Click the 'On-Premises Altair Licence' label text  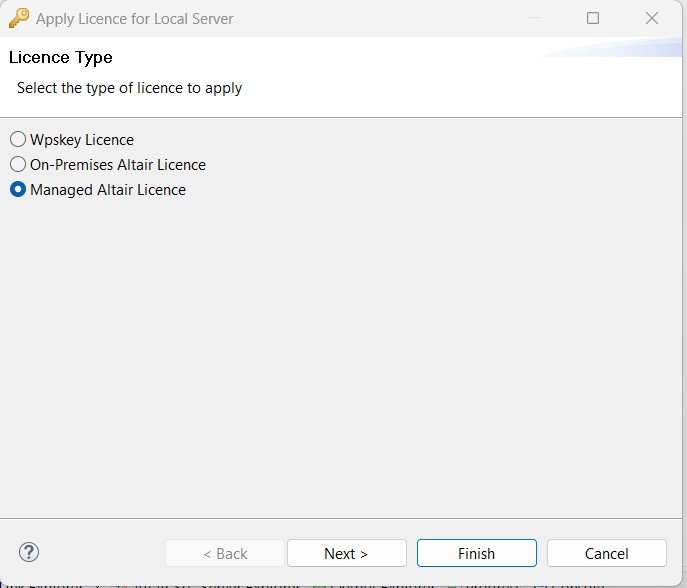click(118, 165)
